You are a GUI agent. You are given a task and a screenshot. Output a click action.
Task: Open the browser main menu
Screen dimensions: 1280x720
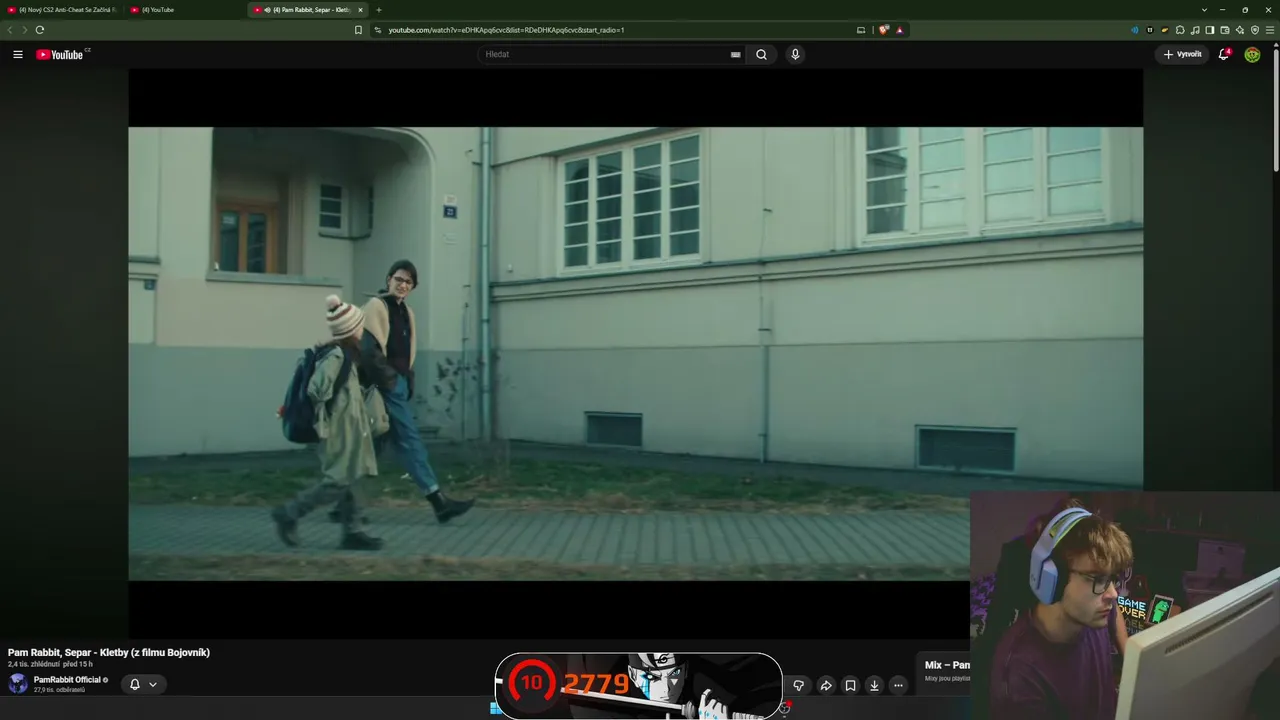(1270, 30)
